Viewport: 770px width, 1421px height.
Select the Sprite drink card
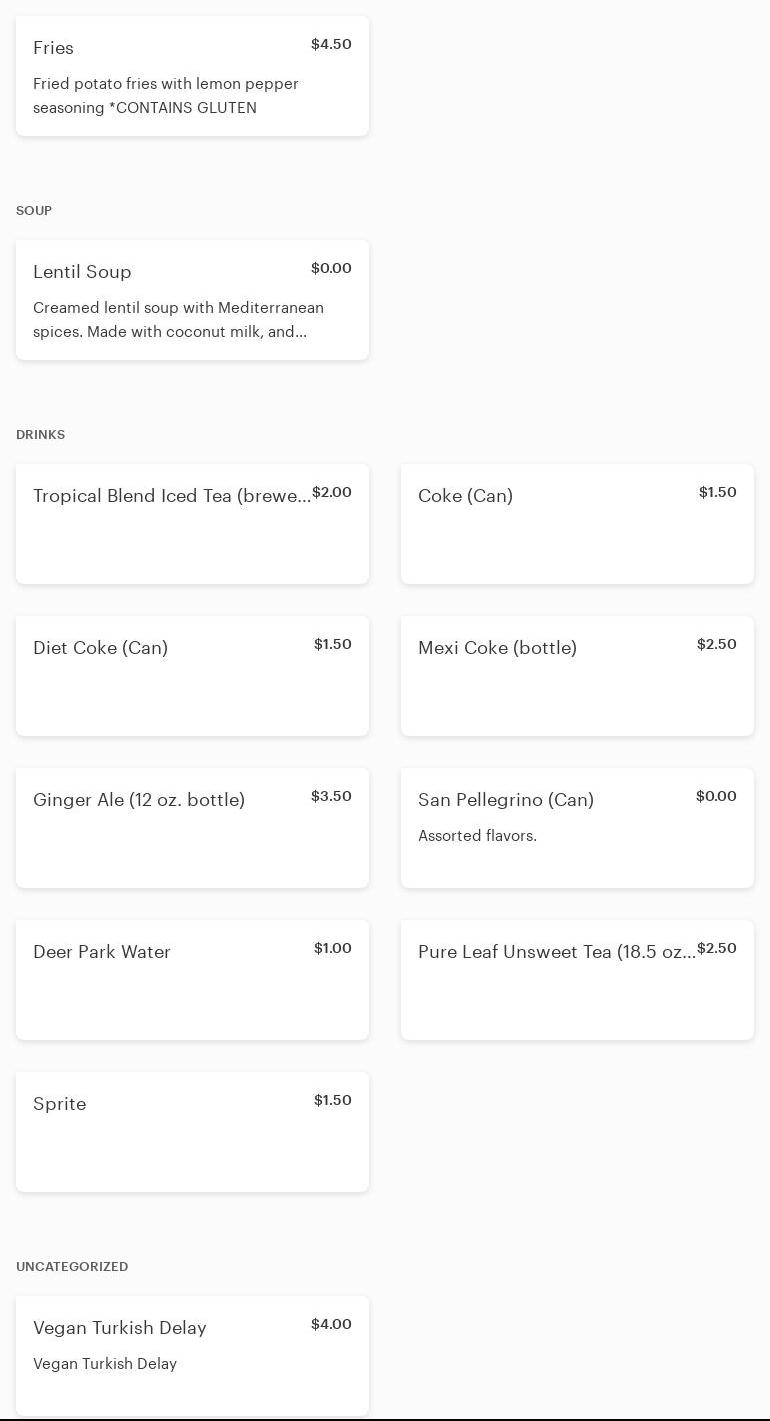192,1132
